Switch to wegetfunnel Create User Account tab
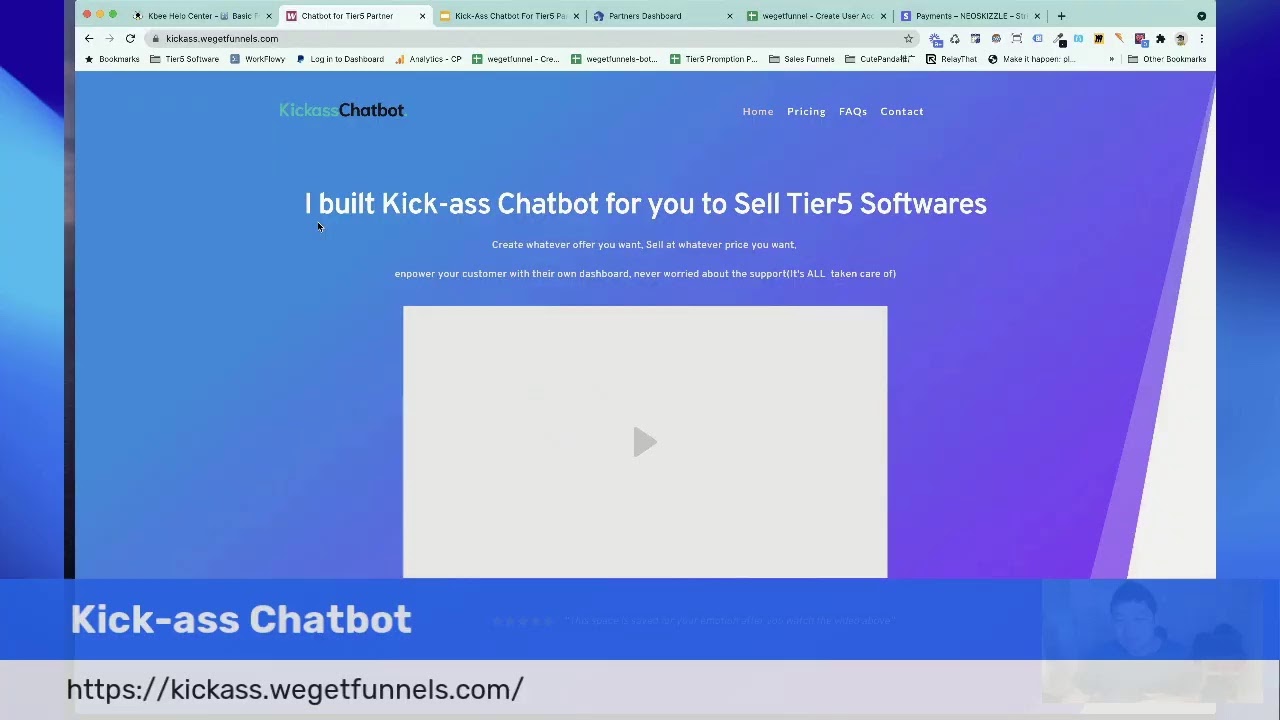Image resolution: width=1280 pixels, height=720 pixels. pos(817,16)
